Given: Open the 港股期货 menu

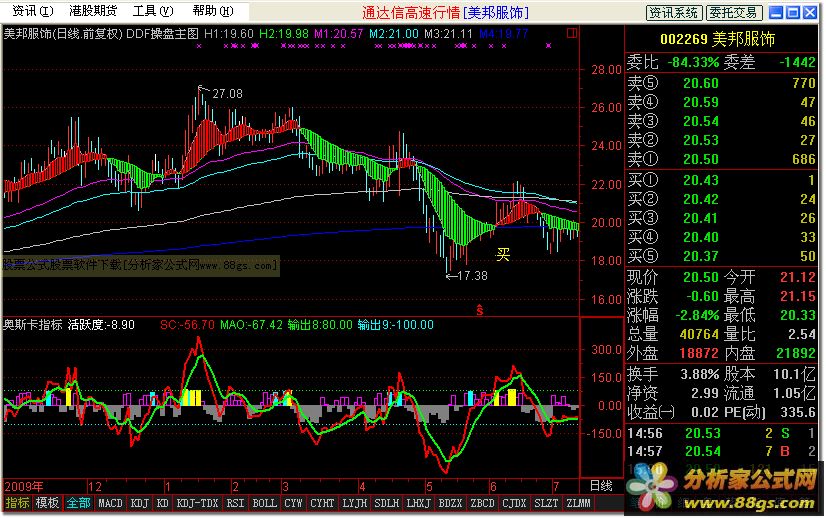Looking at the screenshot, I should (93, 11).
